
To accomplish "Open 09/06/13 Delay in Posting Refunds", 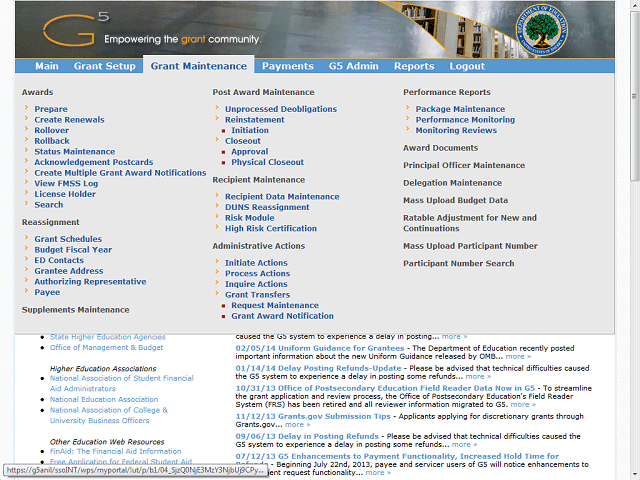I will 307,436.
